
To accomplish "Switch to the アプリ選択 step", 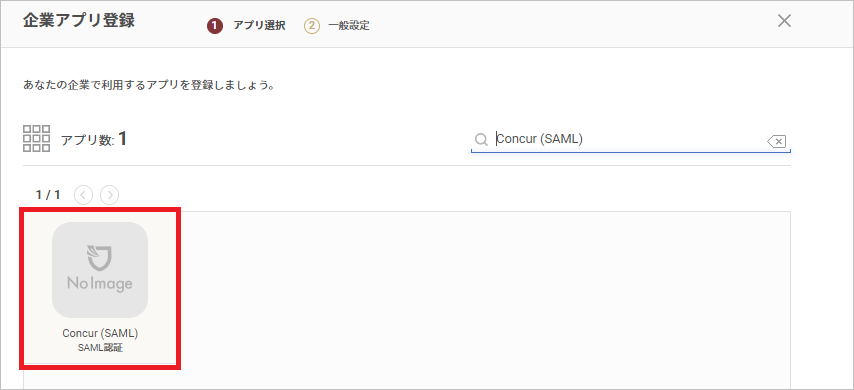I will click(x=259, y=26).
